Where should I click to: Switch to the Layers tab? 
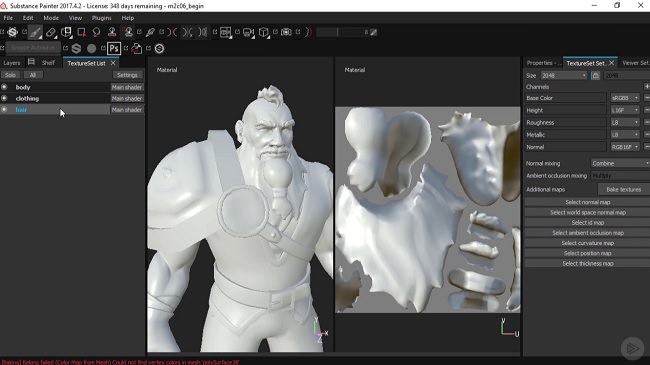(12, 63)
